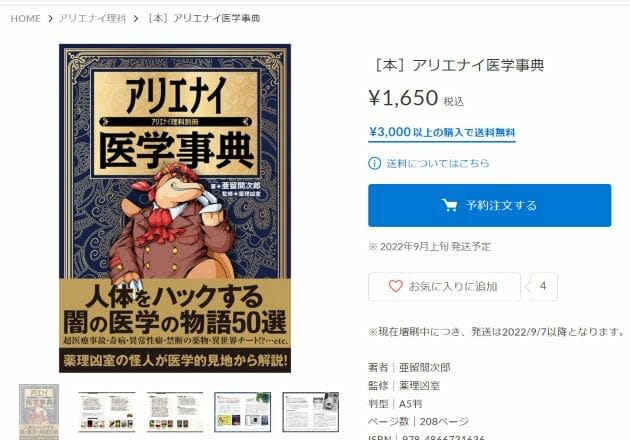Select the book cover thumbnail
This screenshot has width=630, height=440.
(39, 412)
